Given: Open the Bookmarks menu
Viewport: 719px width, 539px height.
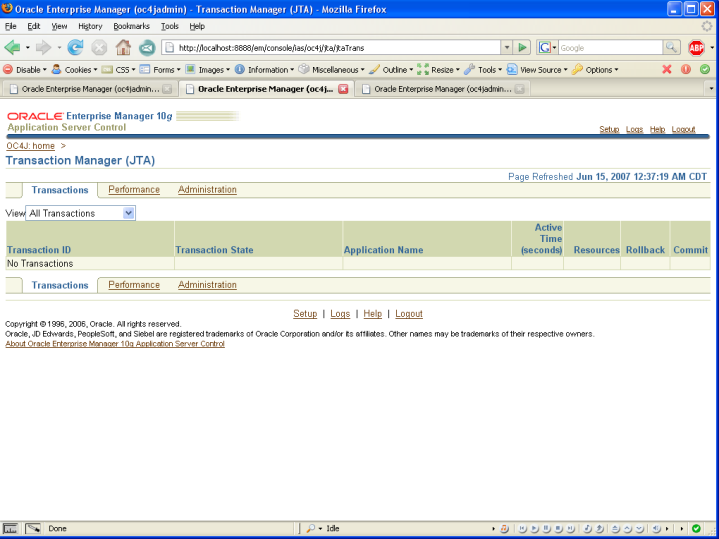Looking at the screenshot, I should coord(132,26).
